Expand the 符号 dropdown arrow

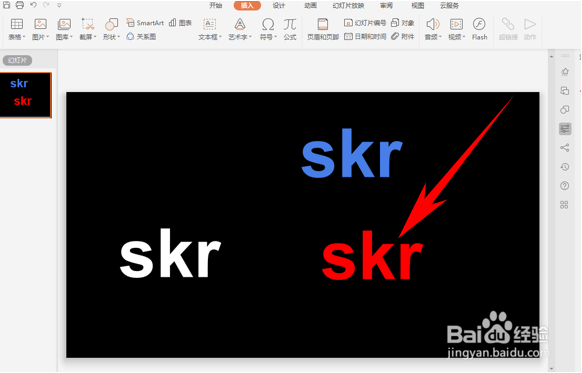tap(275, 37)
